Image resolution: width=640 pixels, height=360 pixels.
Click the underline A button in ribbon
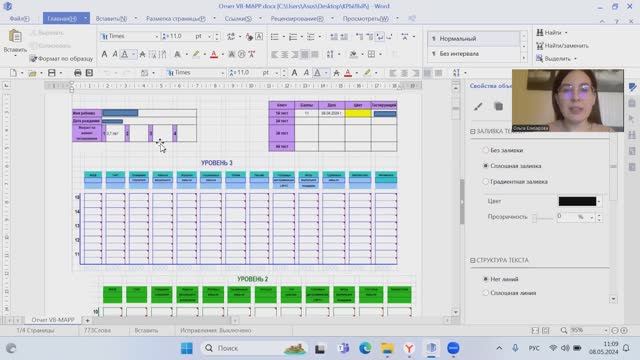[x=125, y=54]
